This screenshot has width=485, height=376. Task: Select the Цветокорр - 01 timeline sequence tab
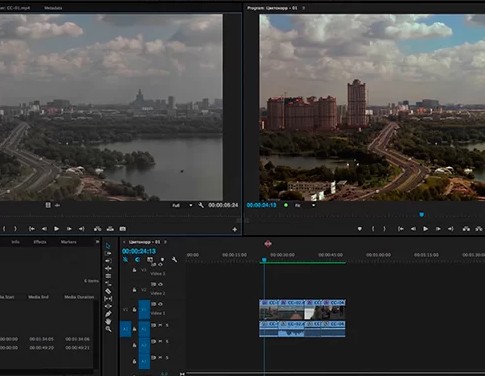coord(144,242)
